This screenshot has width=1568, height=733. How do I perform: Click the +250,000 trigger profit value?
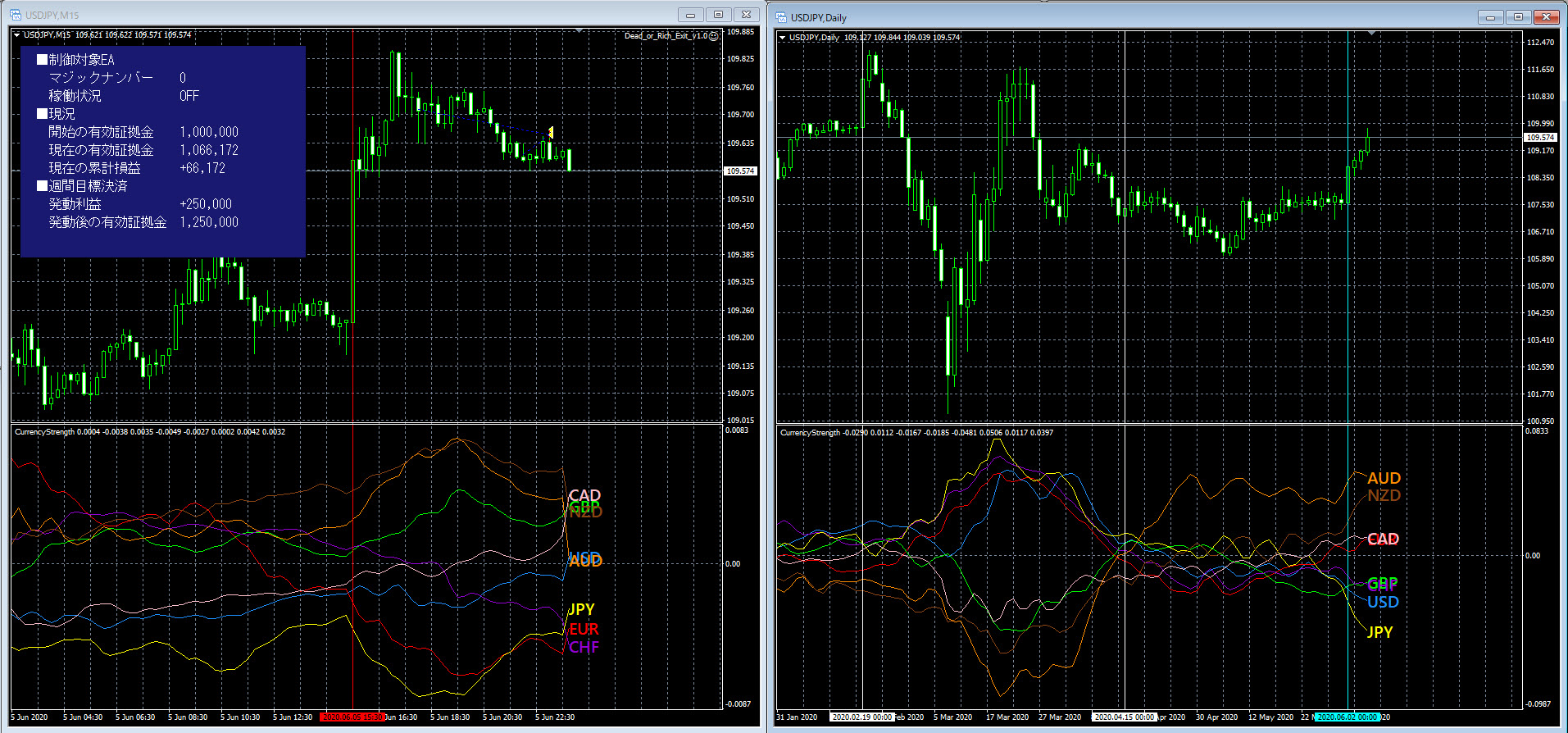point(206,204)
